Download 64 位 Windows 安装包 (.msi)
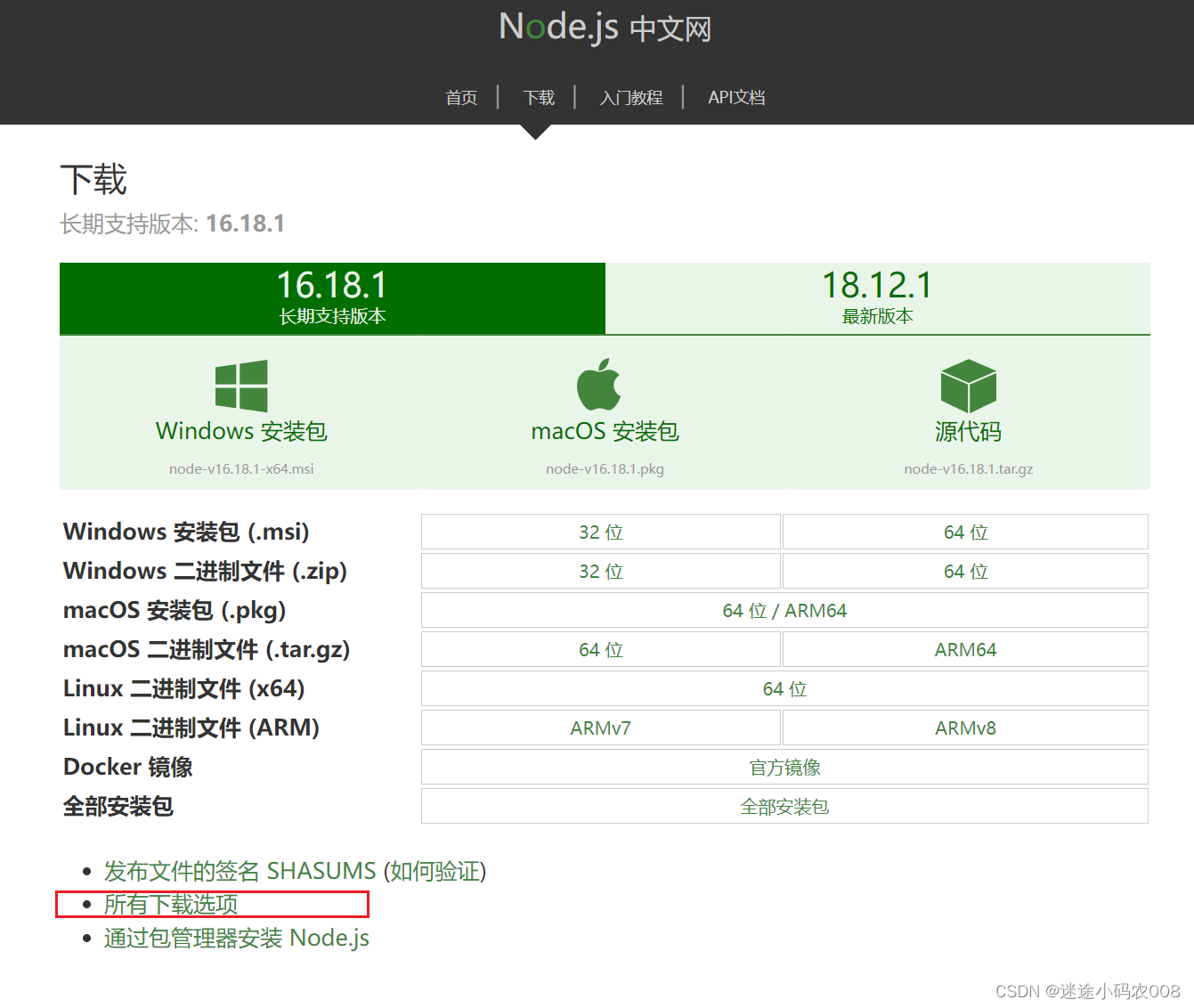The image size is (1194, 1008). (966, 532)
